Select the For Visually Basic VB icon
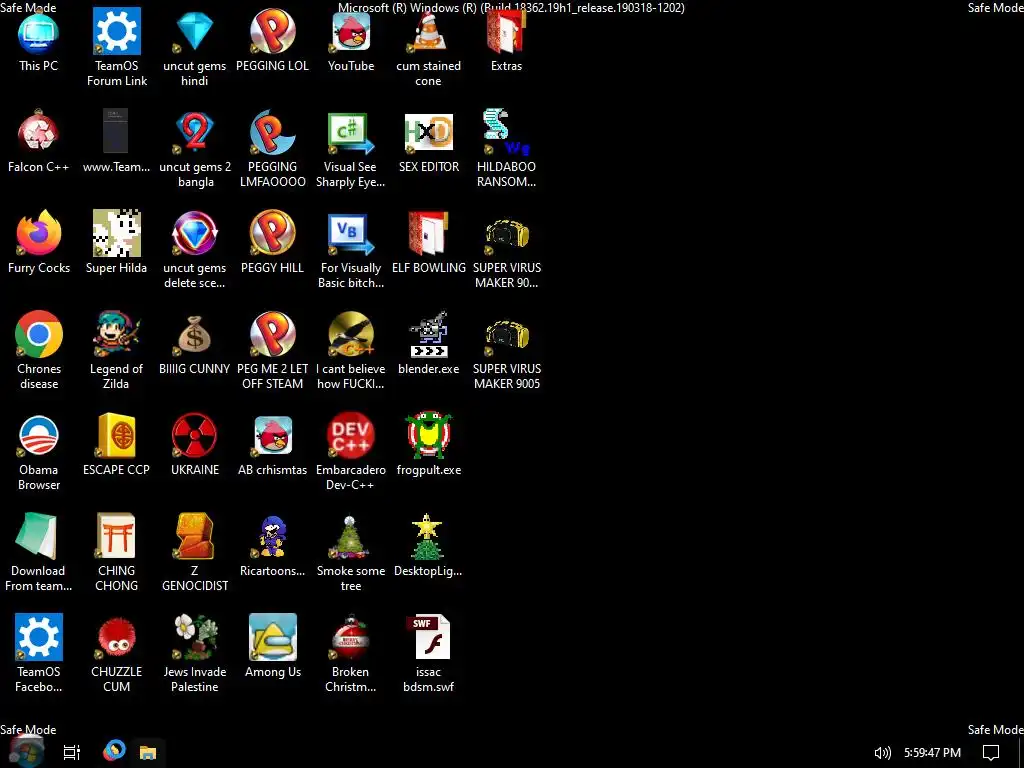 pos(351,234)
